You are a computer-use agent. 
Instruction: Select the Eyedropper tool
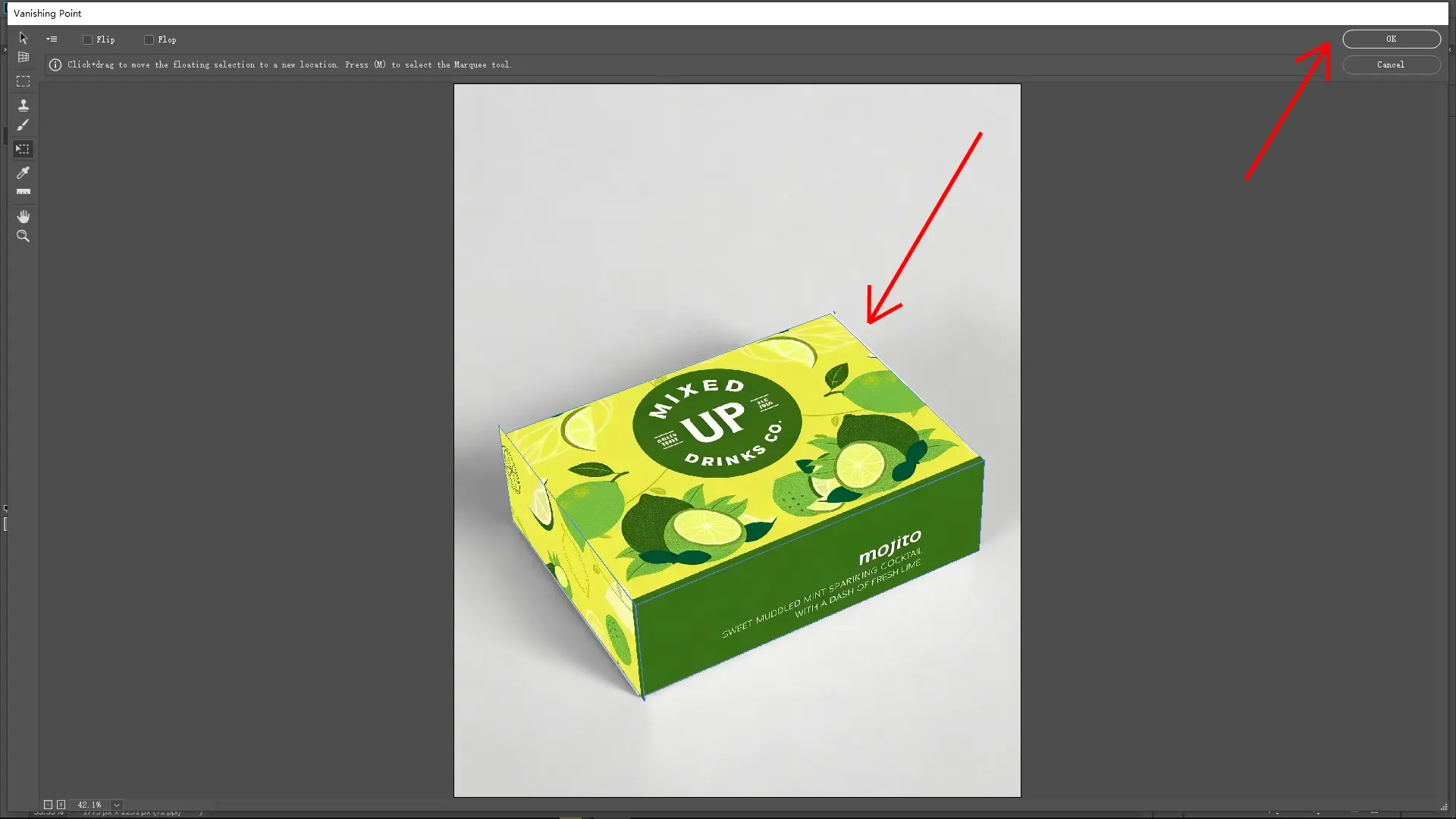click(23, 173)
